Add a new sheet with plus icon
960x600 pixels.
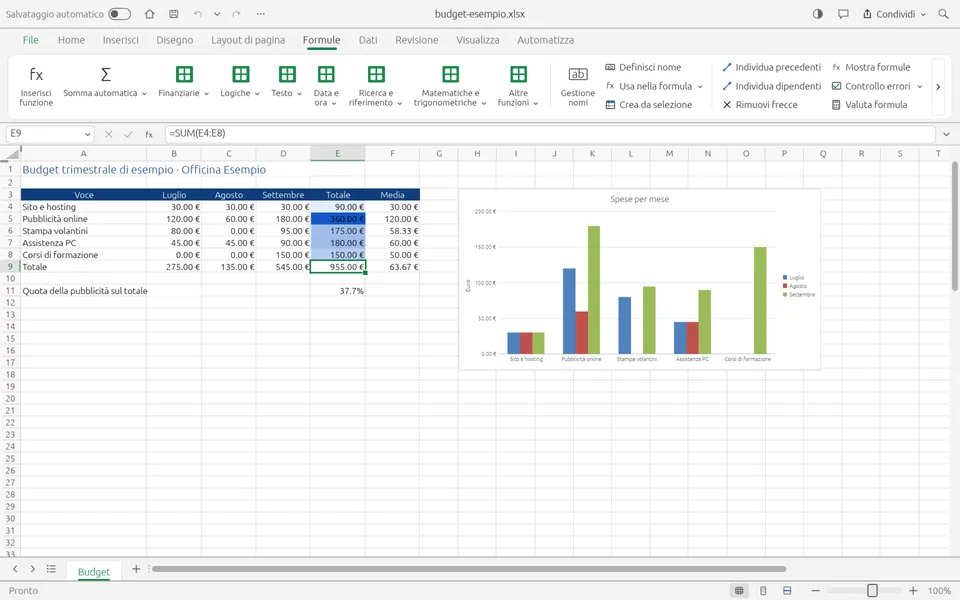pos(136,569)
